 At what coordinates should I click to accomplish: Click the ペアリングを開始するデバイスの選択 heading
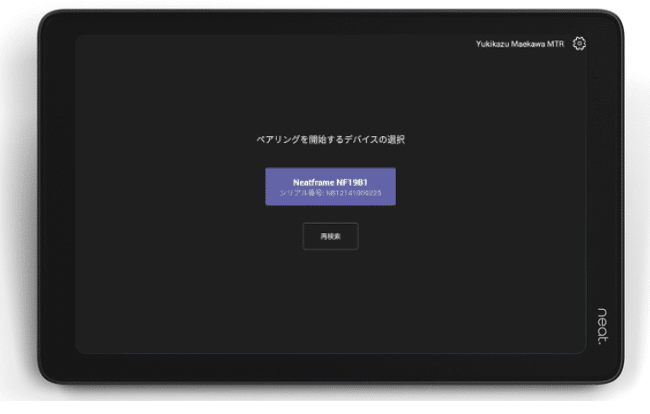330,140
